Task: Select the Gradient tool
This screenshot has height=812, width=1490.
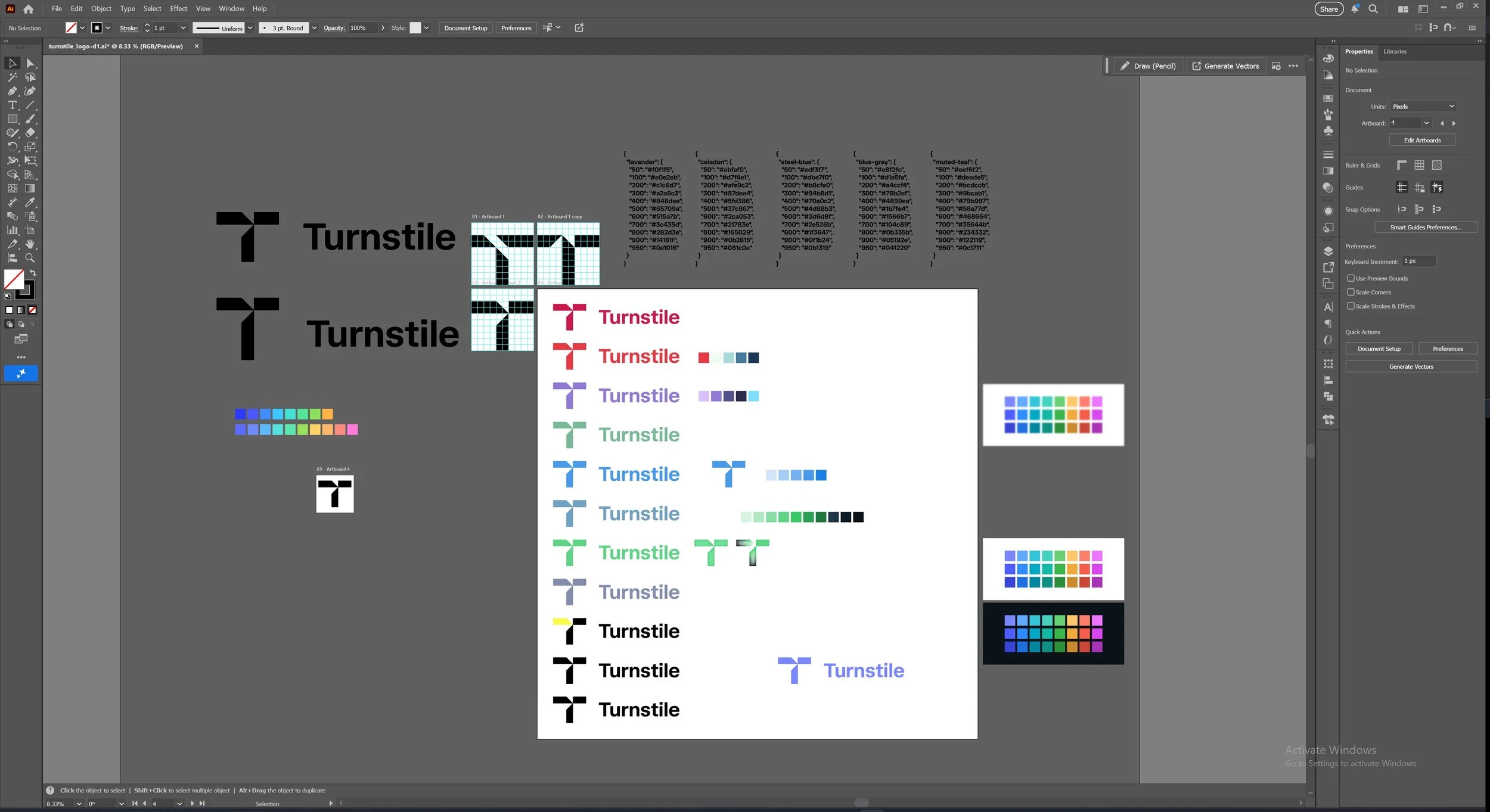Action: [30, 188]
